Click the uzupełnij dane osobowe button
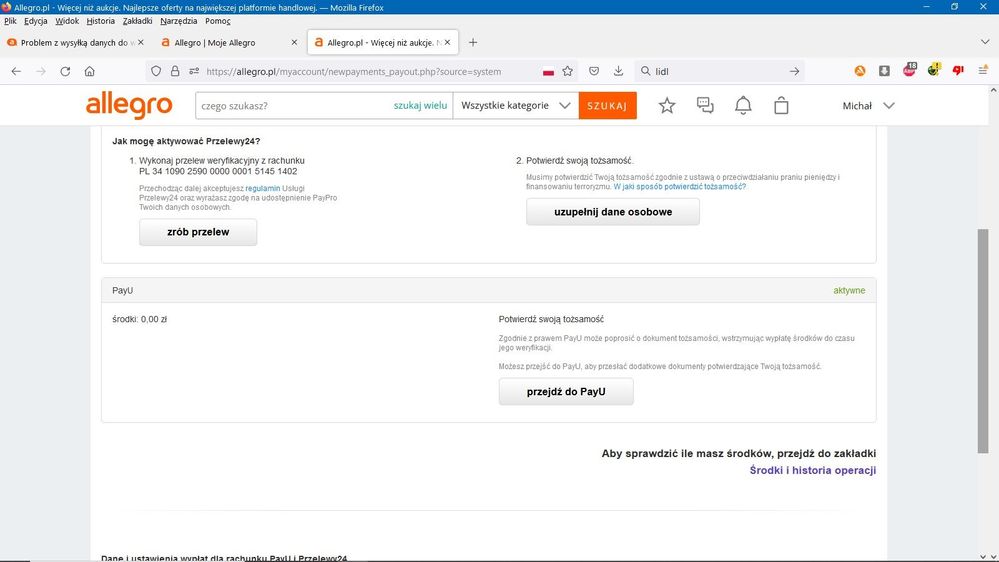The height and width of the screenshot is (562, 999). tap(613, 212)
